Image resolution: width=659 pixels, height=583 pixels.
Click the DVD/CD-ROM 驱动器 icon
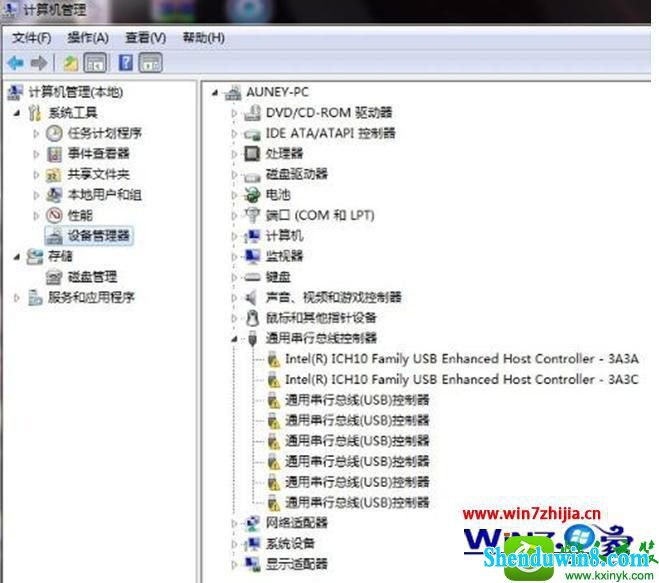253,113
